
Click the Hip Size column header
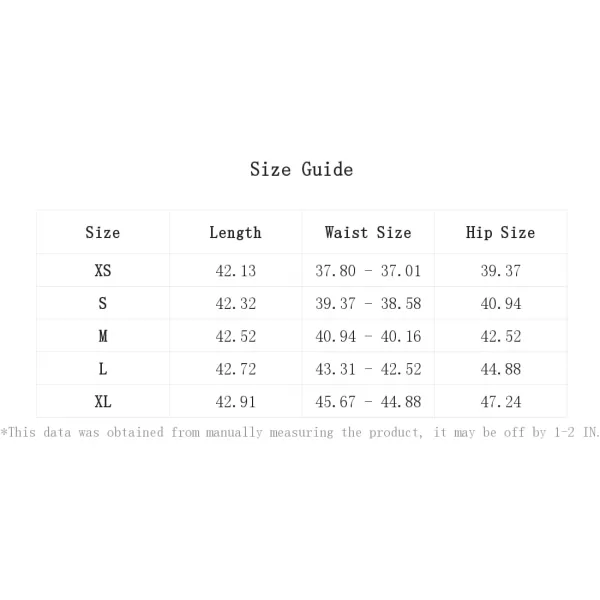pos(501,233)
